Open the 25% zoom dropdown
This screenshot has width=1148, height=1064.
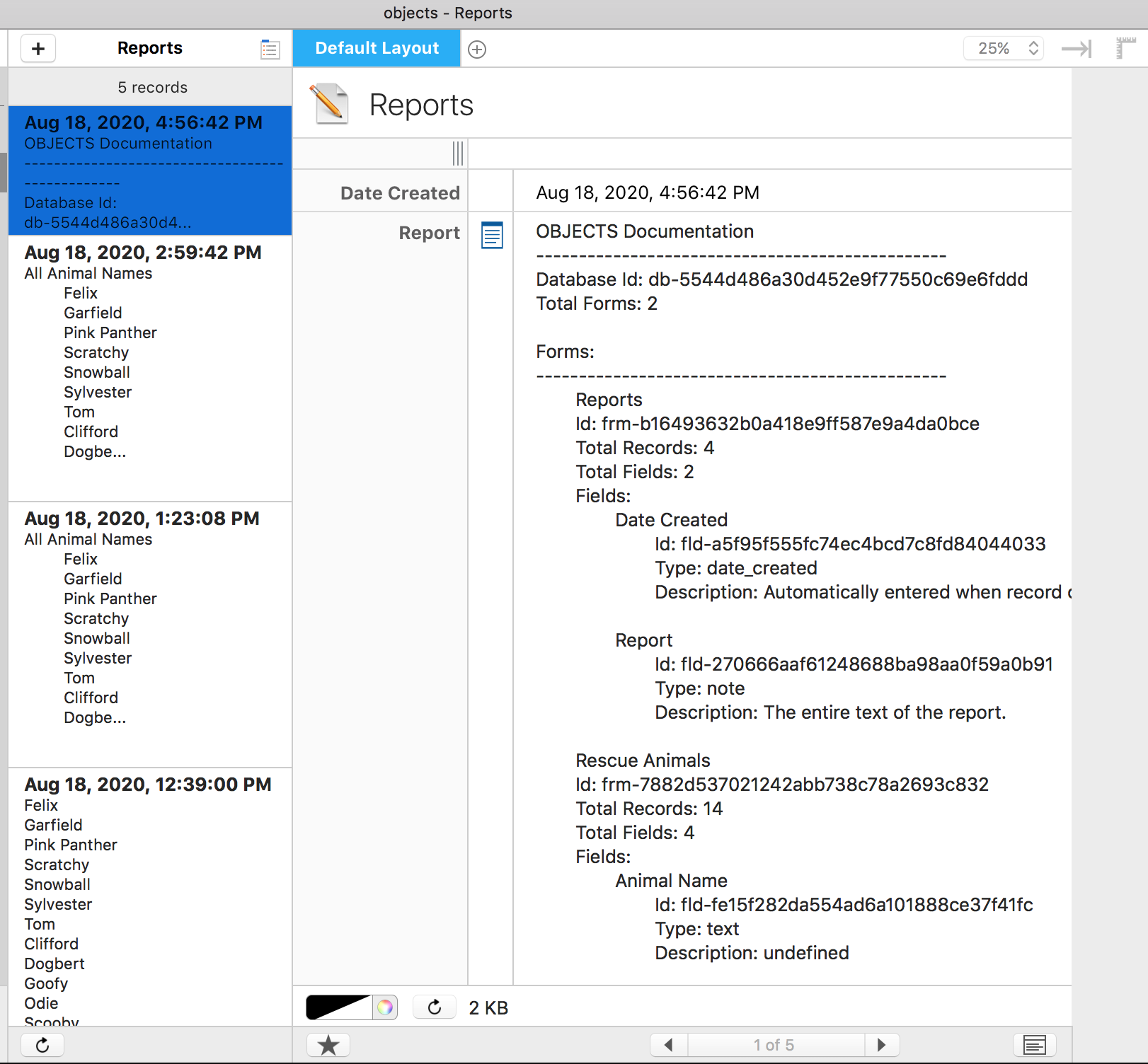point(1003,49)
